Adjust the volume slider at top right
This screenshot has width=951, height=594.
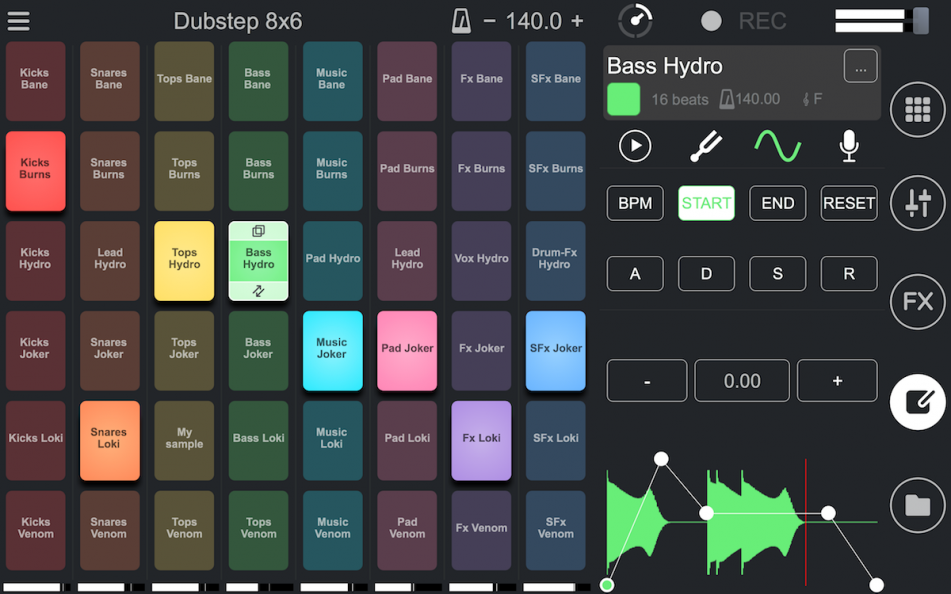point(880,20)
